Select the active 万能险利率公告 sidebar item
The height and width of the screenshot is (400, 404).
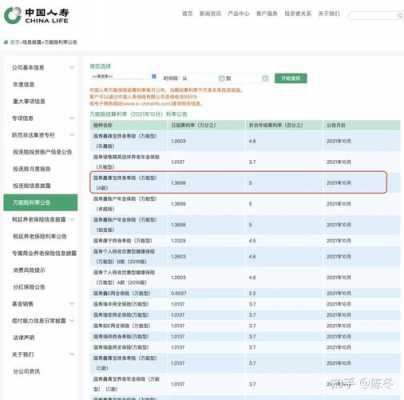[x=41, y=203]
